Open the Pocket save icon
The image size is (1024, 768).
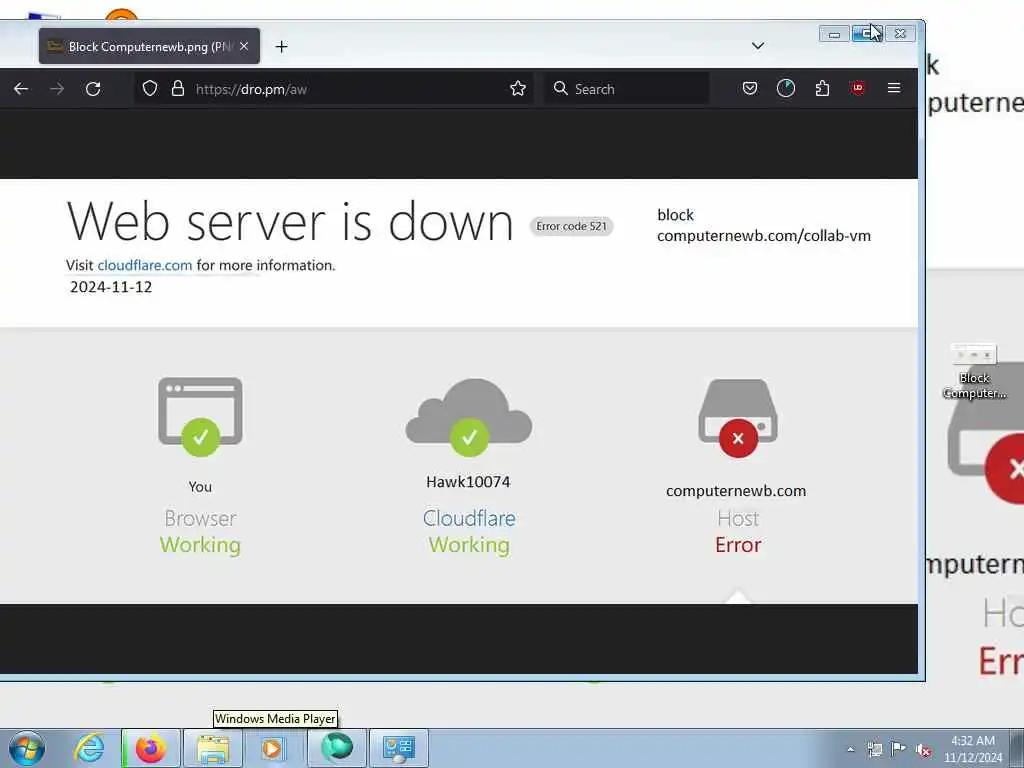[x=750, y=88]
